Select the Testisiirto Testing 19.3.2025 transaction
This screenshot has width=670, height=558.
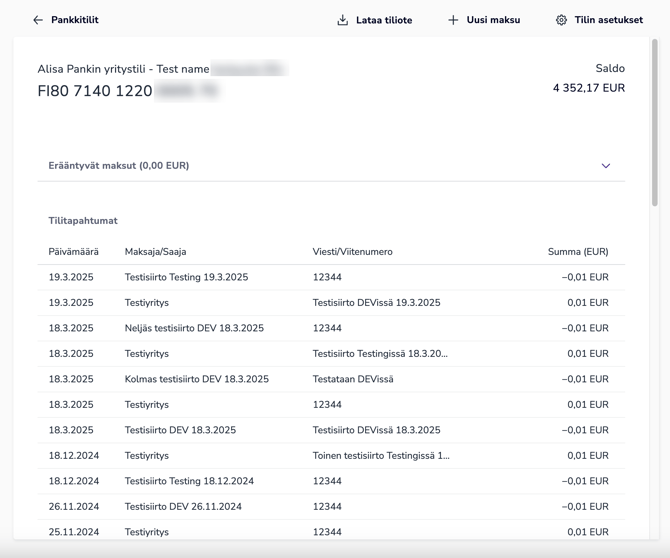[186, 277]
